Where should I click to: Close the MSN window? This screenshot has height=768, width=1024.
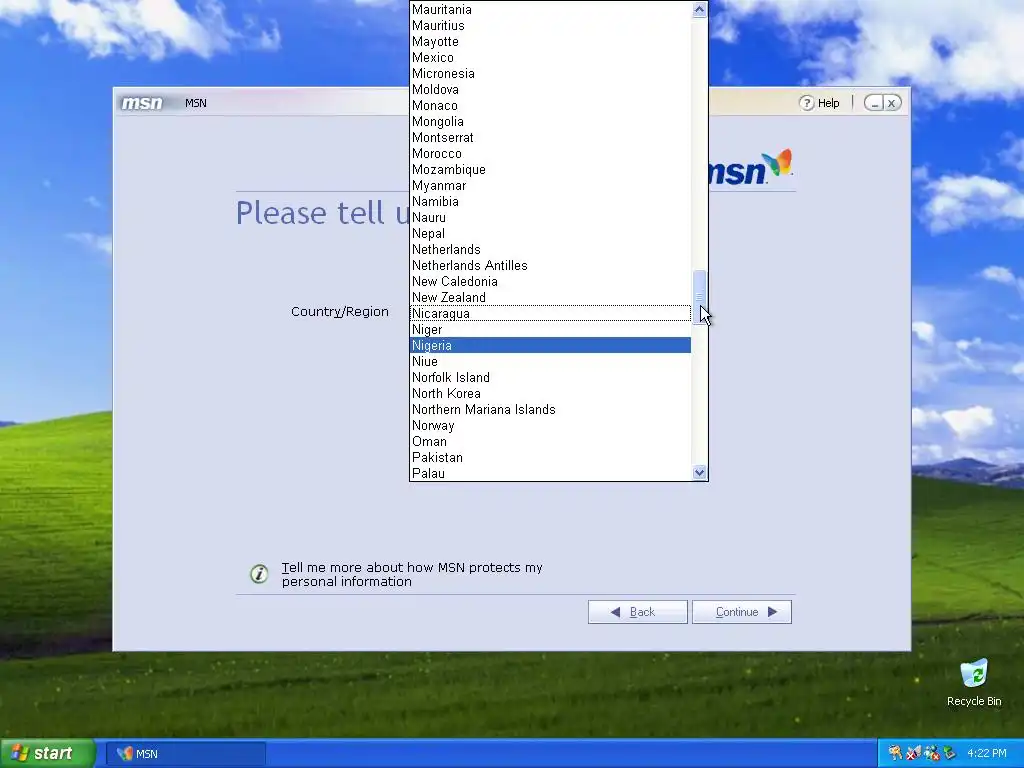point(892,103)
